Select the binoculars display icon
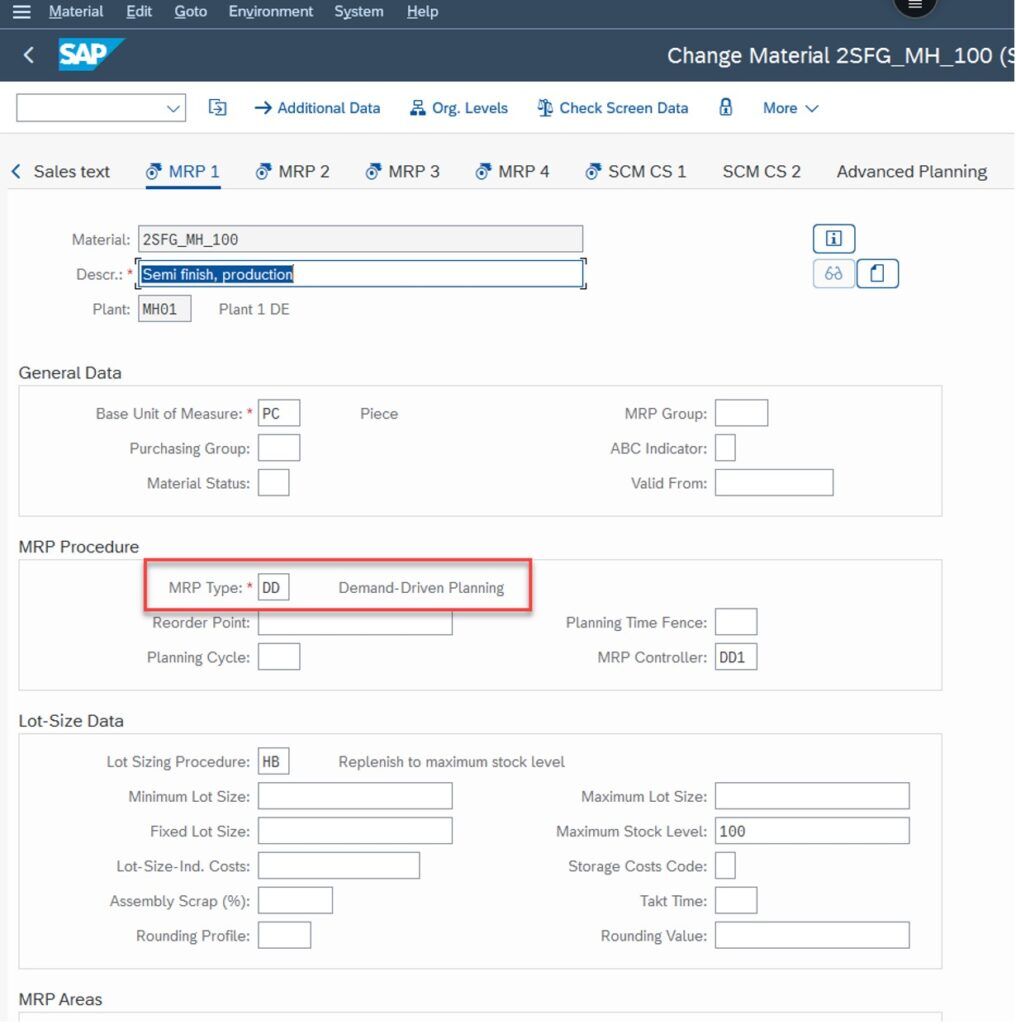 click(833, 272)
